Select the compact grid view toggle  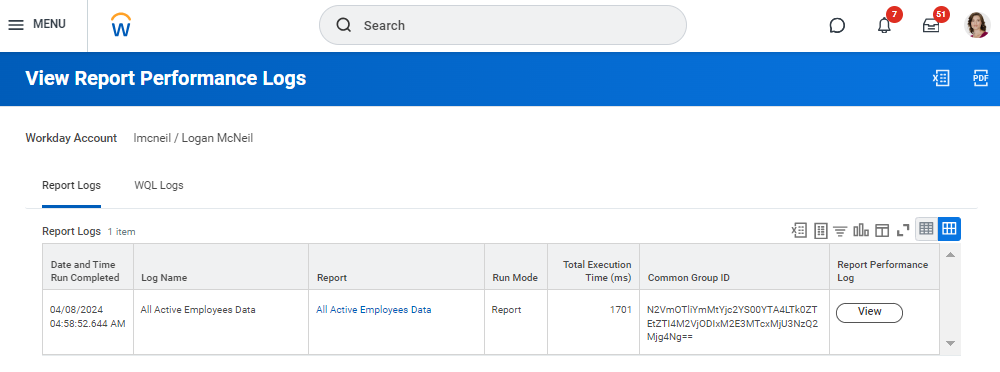tap(927, 228)
